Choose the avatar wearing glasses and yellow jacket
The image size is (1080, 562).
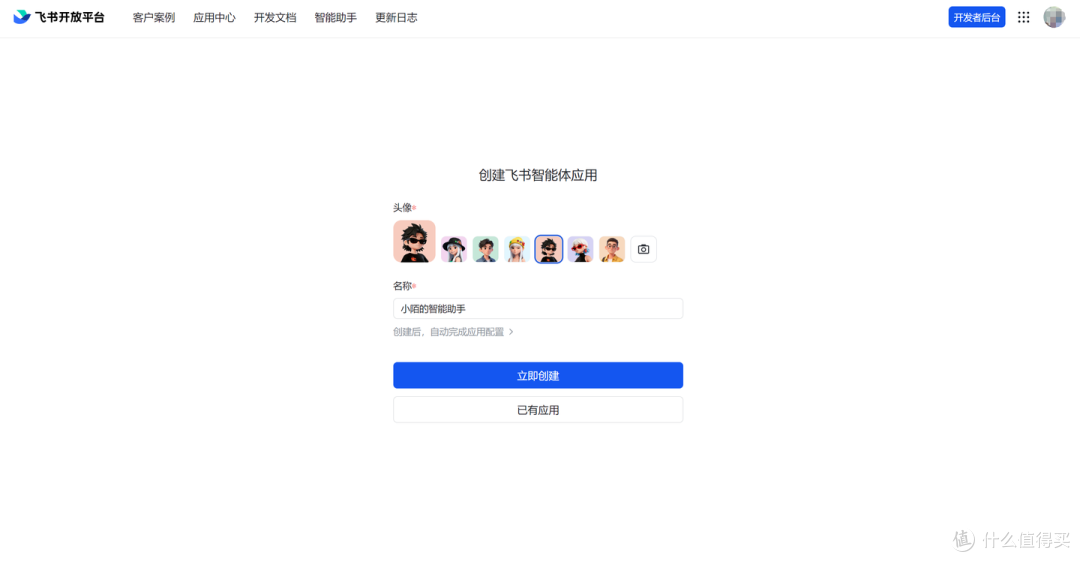pyautogui.click(x=612, y=249)
